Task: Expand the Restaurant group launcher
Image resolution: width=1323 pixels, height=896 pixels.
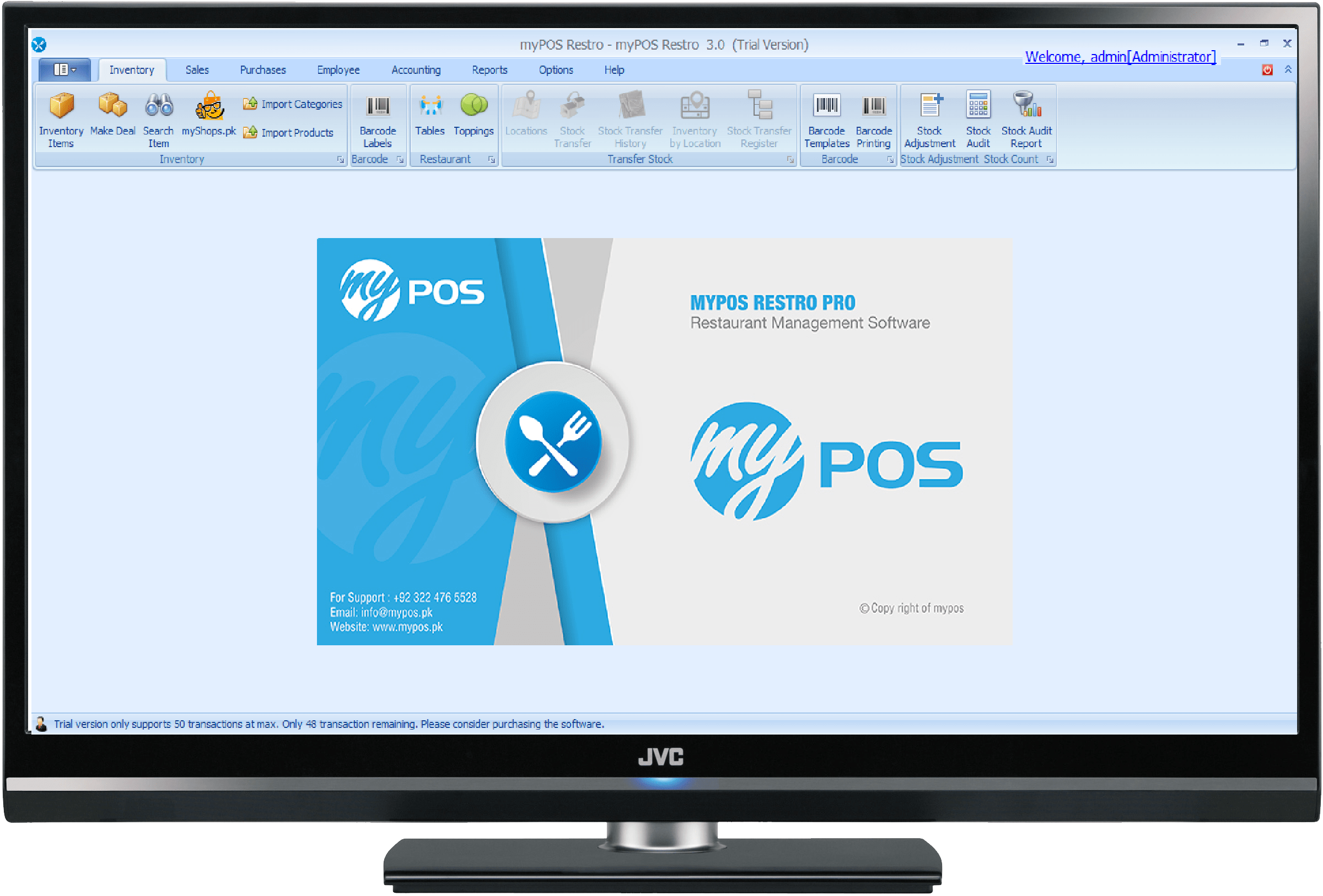Action: tap(491, 160)
